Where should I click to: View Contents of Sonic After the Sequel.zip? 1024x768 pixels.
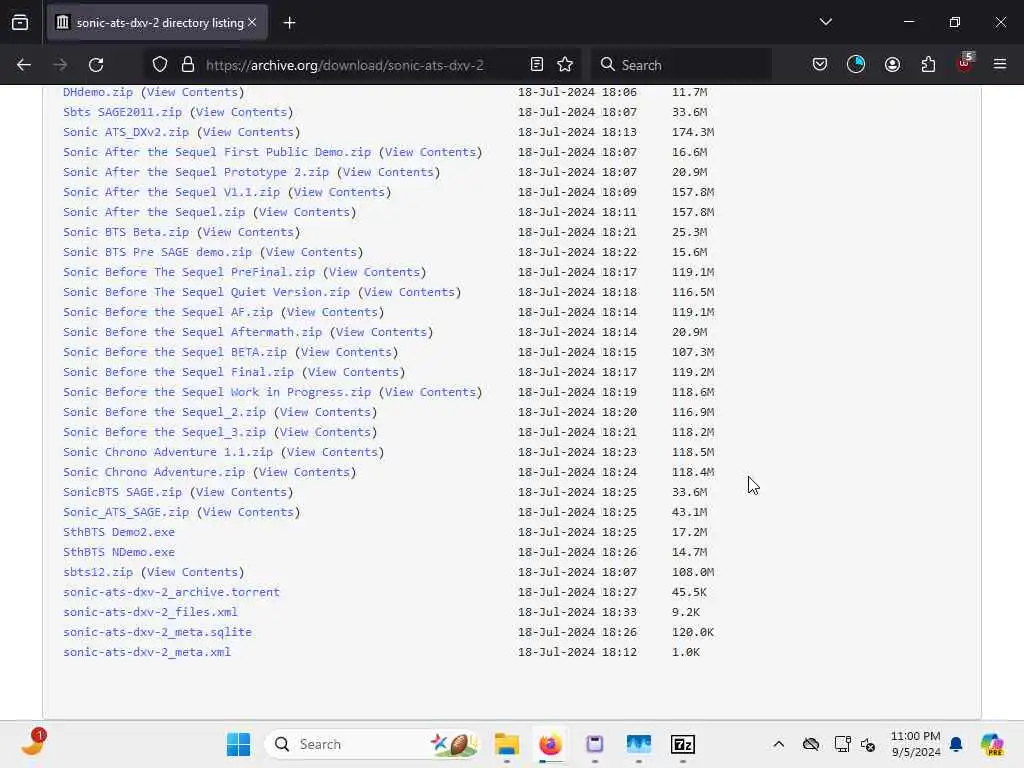point(304,212)
